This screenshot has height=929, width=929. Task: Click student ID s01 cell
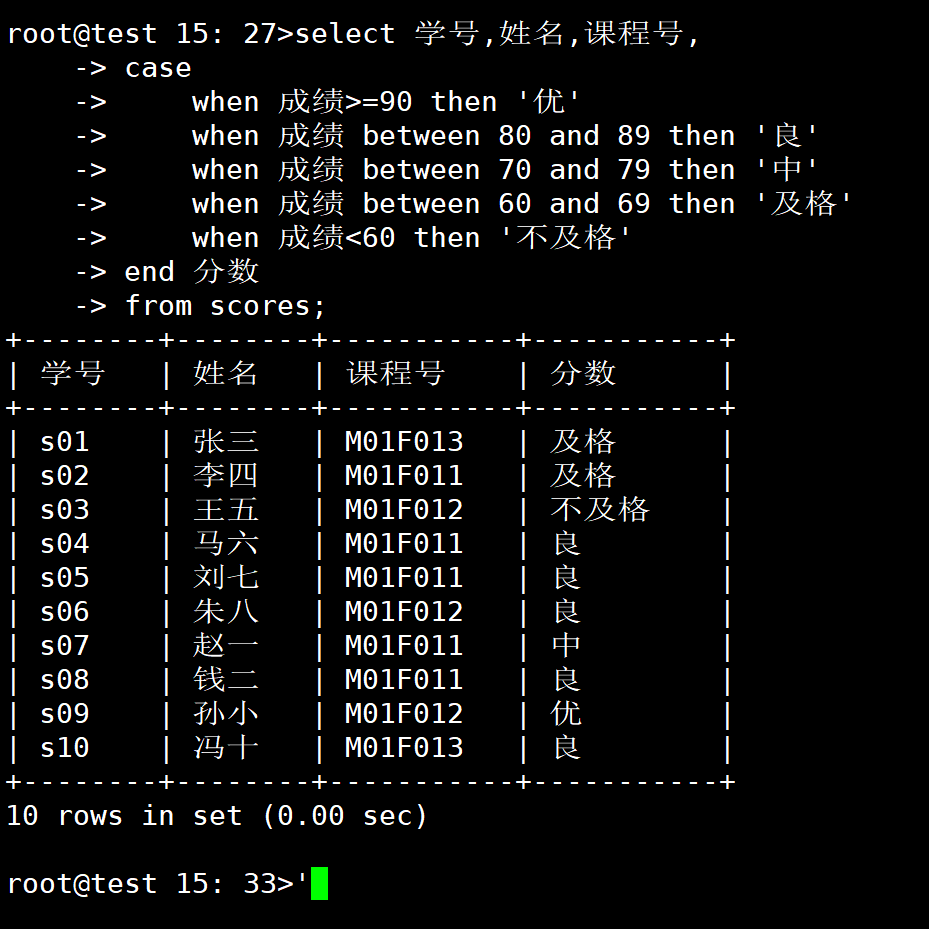coord(65,442)
